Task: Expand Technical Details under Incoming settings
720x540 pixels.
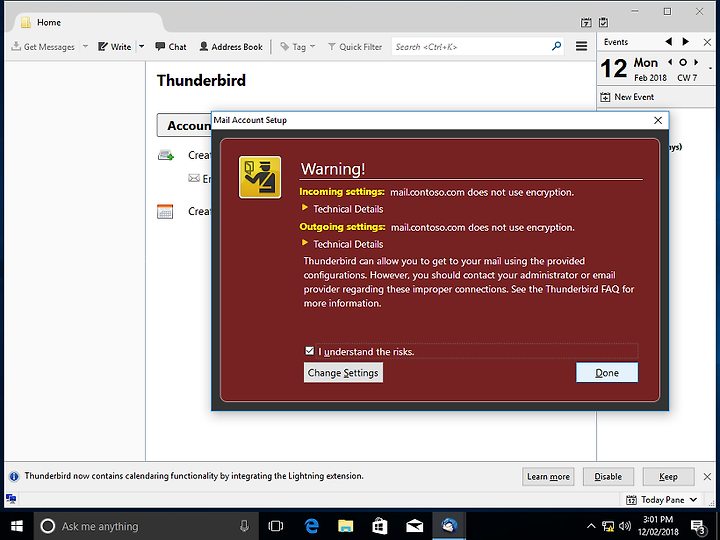Action: (343, 209)
